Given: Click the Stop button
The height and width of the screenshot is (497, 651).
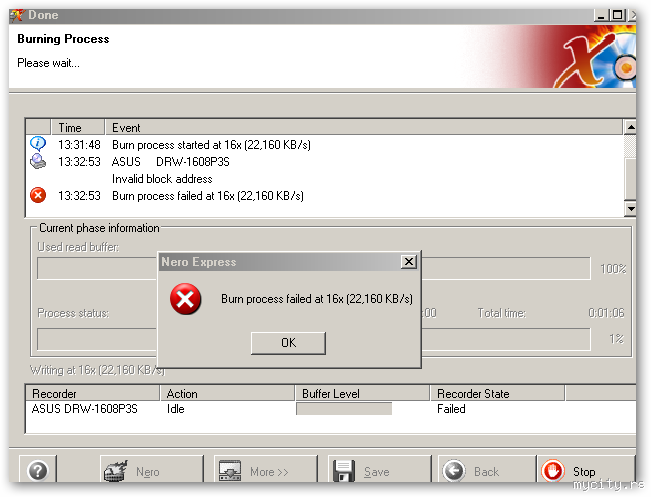Looking at the screenshot, I should point(585,471).
